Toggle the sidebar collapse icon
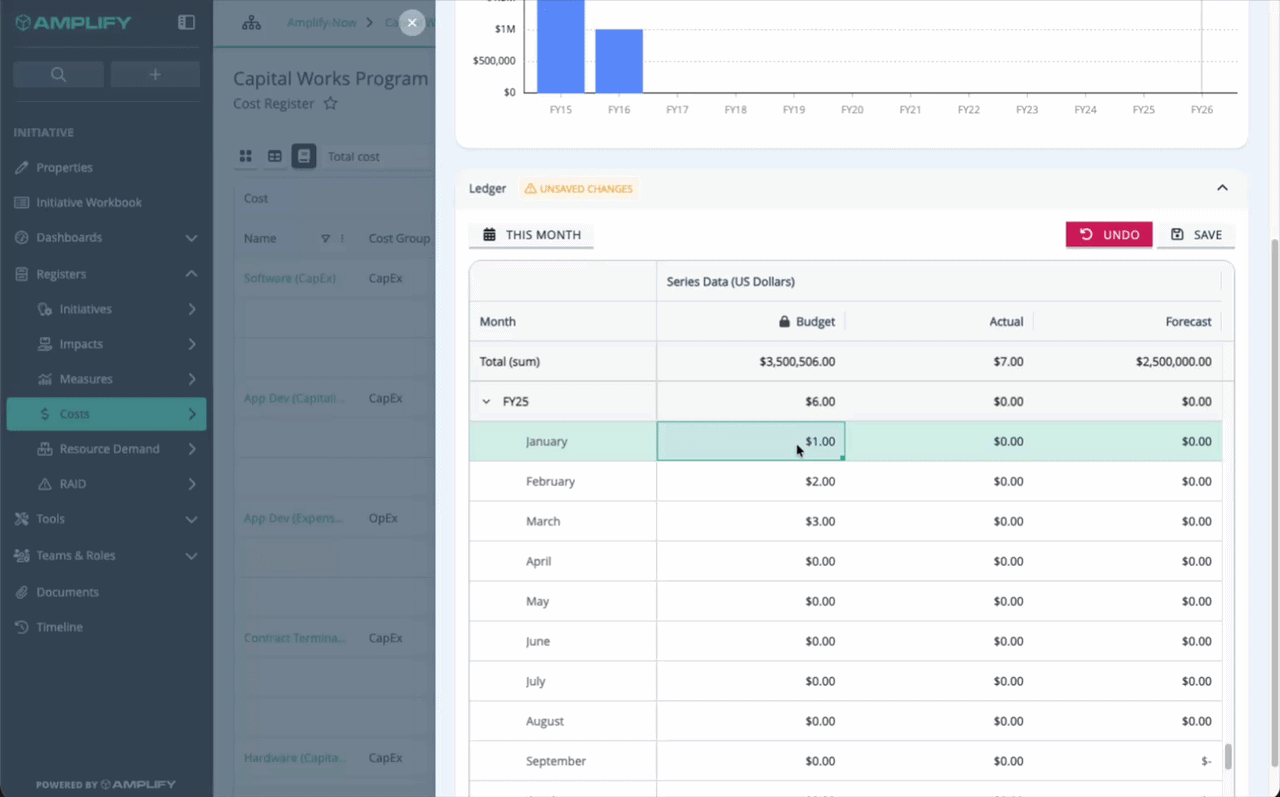Screen dimensions: 1280x797 point(186,22)
